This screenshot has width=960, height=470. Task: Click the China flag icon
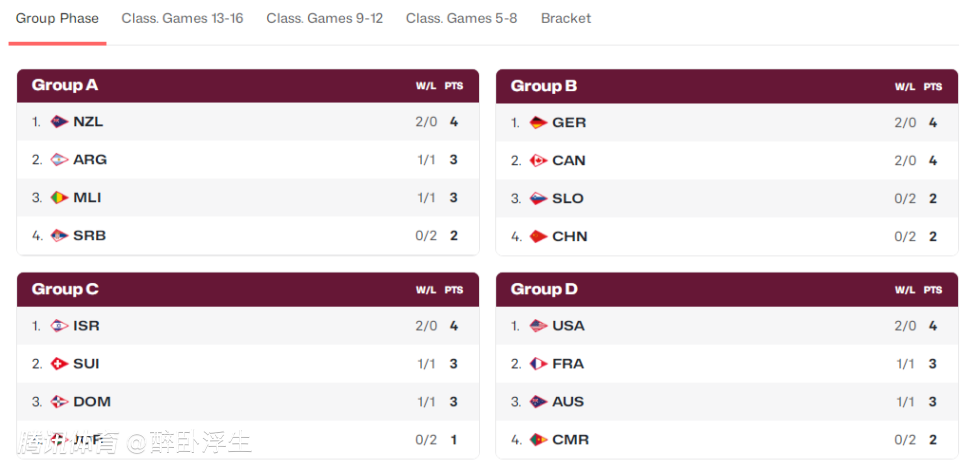tap(538, 236)
